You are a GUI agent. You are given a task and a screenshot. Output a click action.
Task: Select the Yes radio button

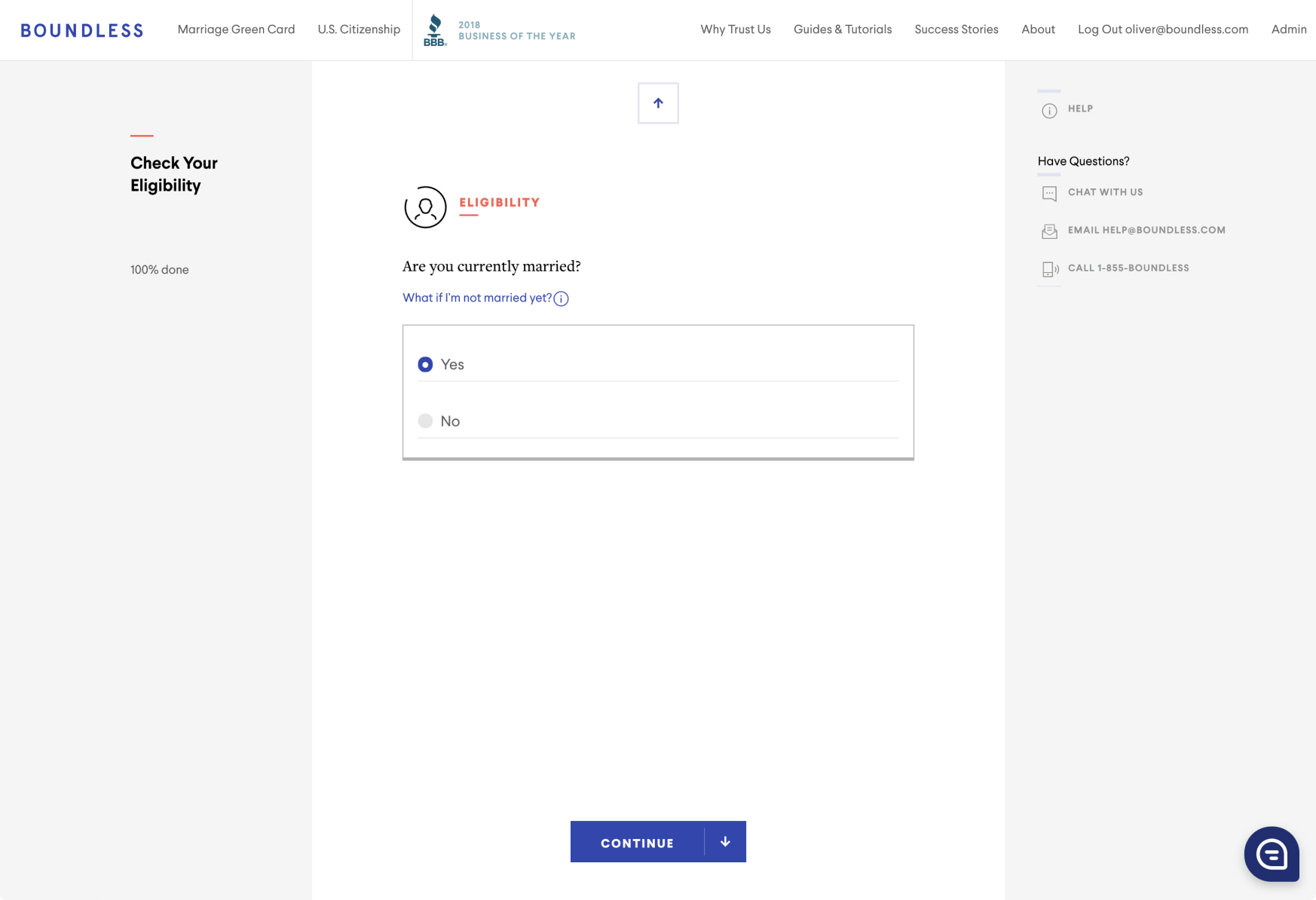pyautogui.click(x=425, y=365)
